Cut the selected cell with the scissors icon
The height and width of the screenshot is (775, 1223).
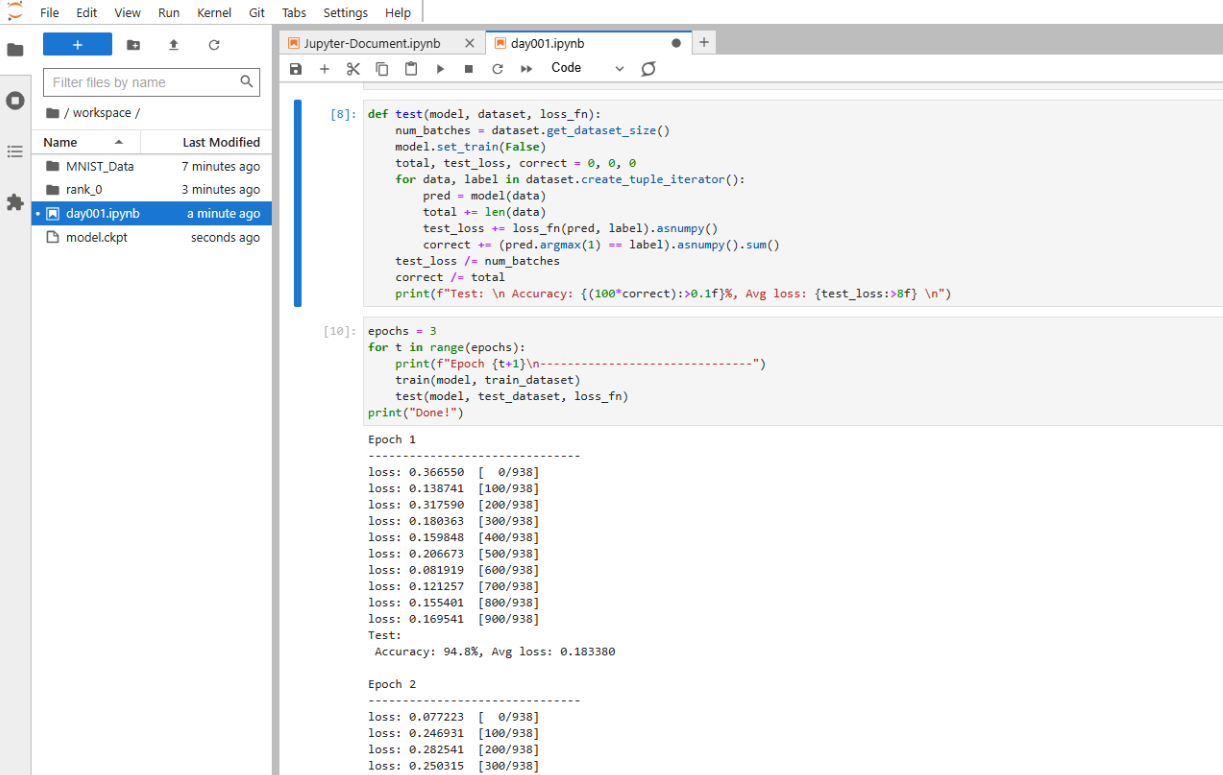(x=353, y=69)
